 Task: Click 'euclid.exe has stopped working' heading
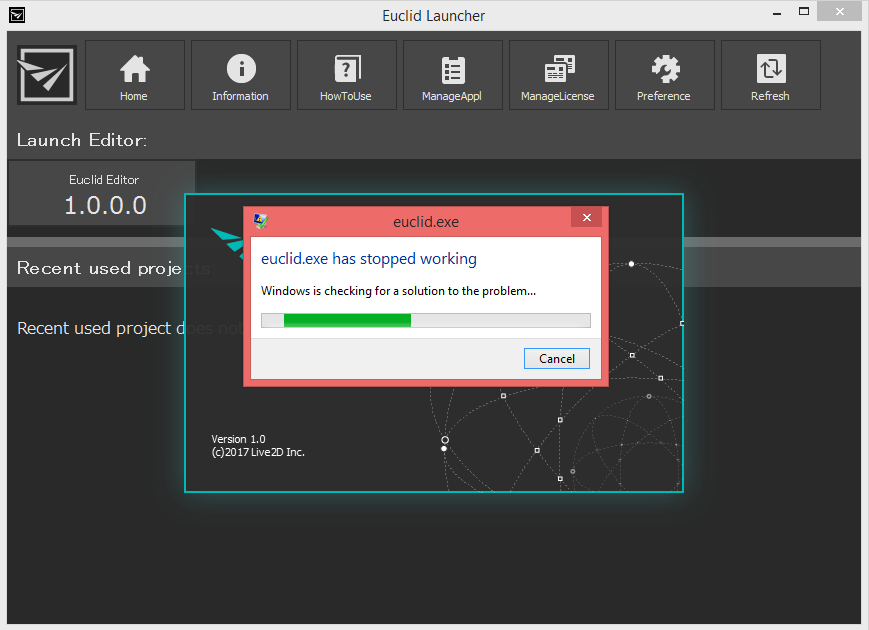pos(369,259)
